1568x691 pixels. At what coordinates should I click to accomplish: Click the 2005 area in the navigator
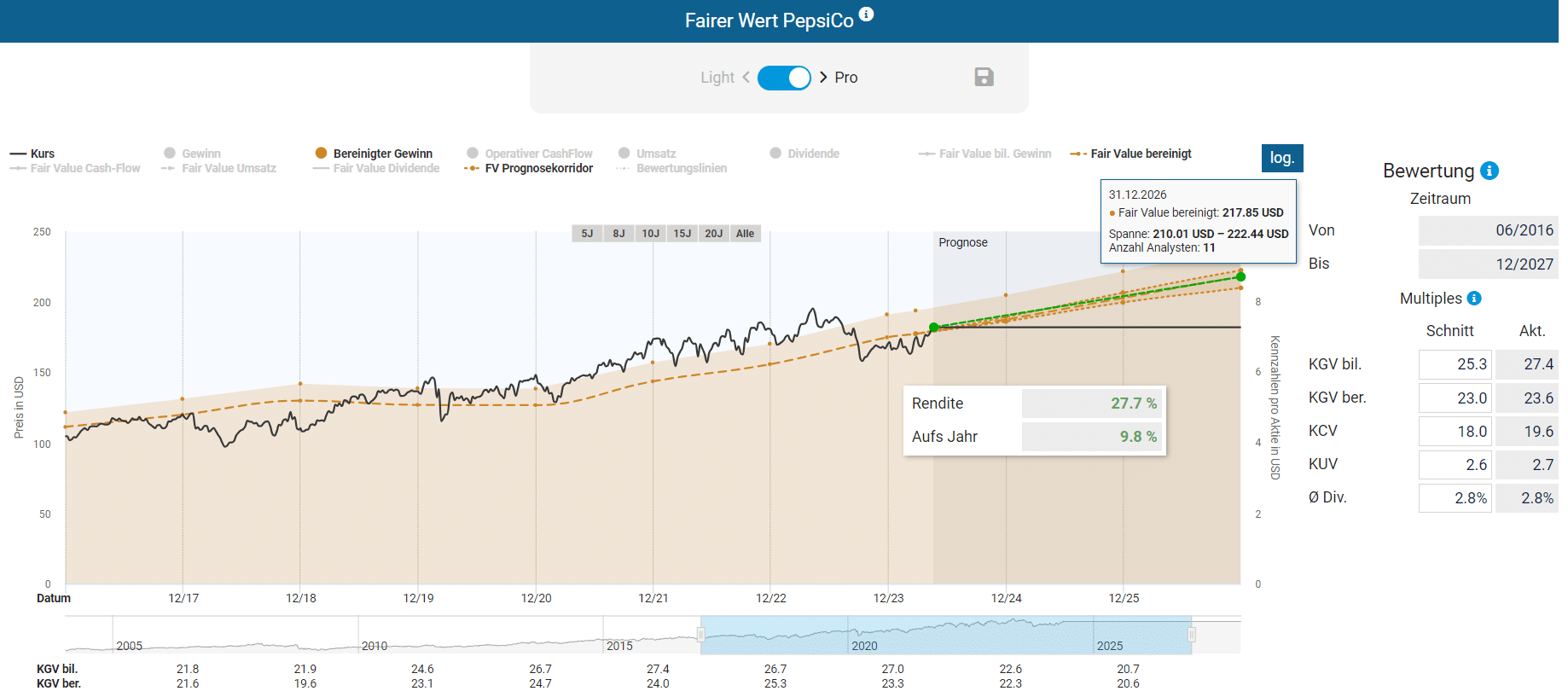130,645
